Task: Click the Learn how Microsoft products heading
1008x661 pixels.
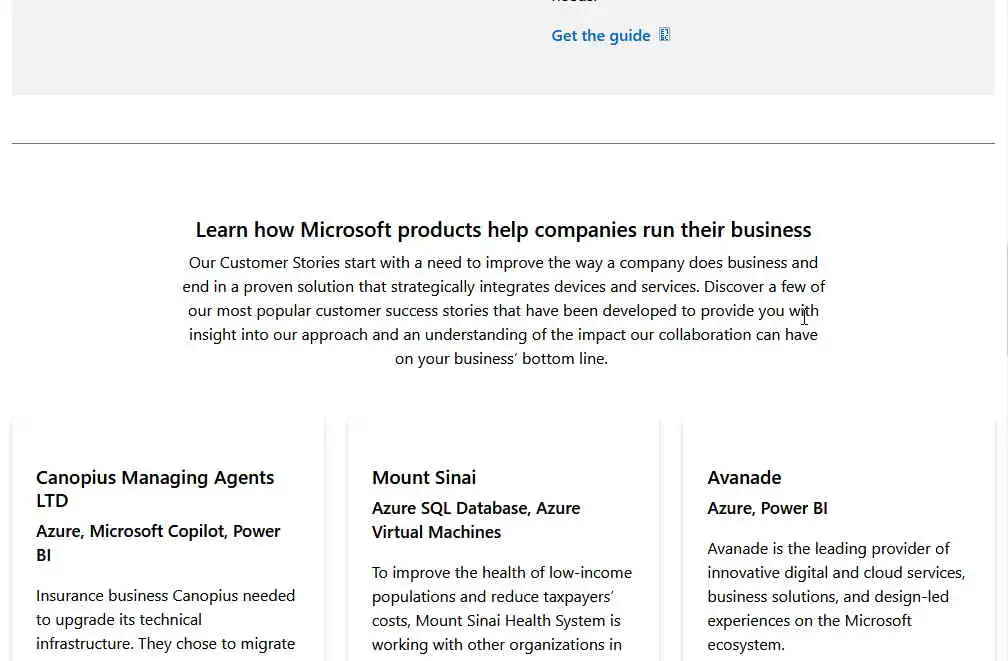Action: 503,230
